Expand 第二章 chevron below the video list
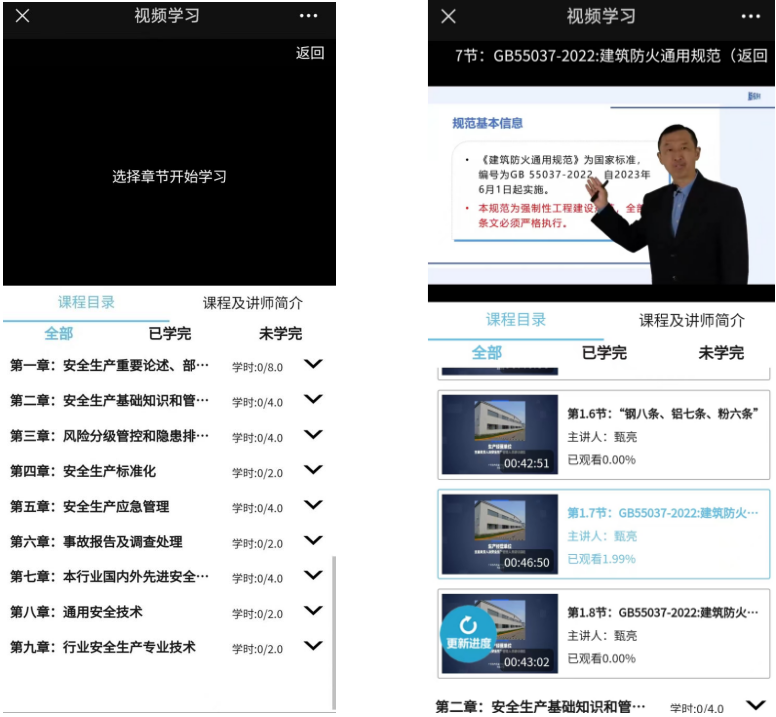 755,706
